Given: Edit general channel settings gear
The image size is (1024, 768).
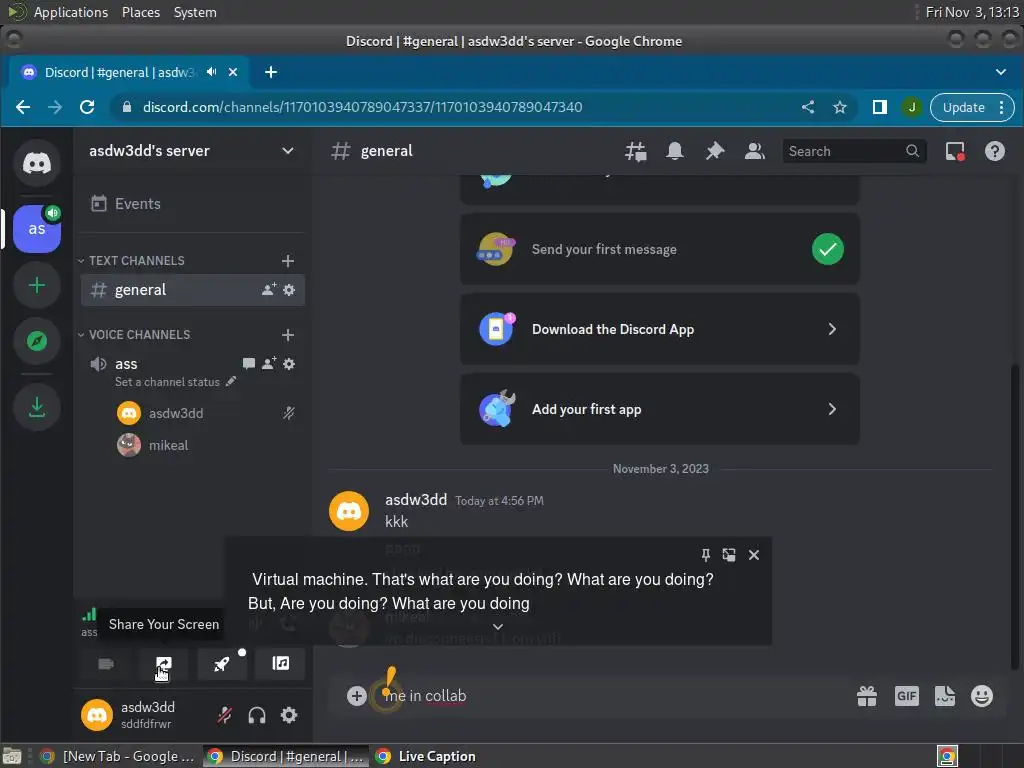Looking at the screenshot, I should (x=289, y=289).
